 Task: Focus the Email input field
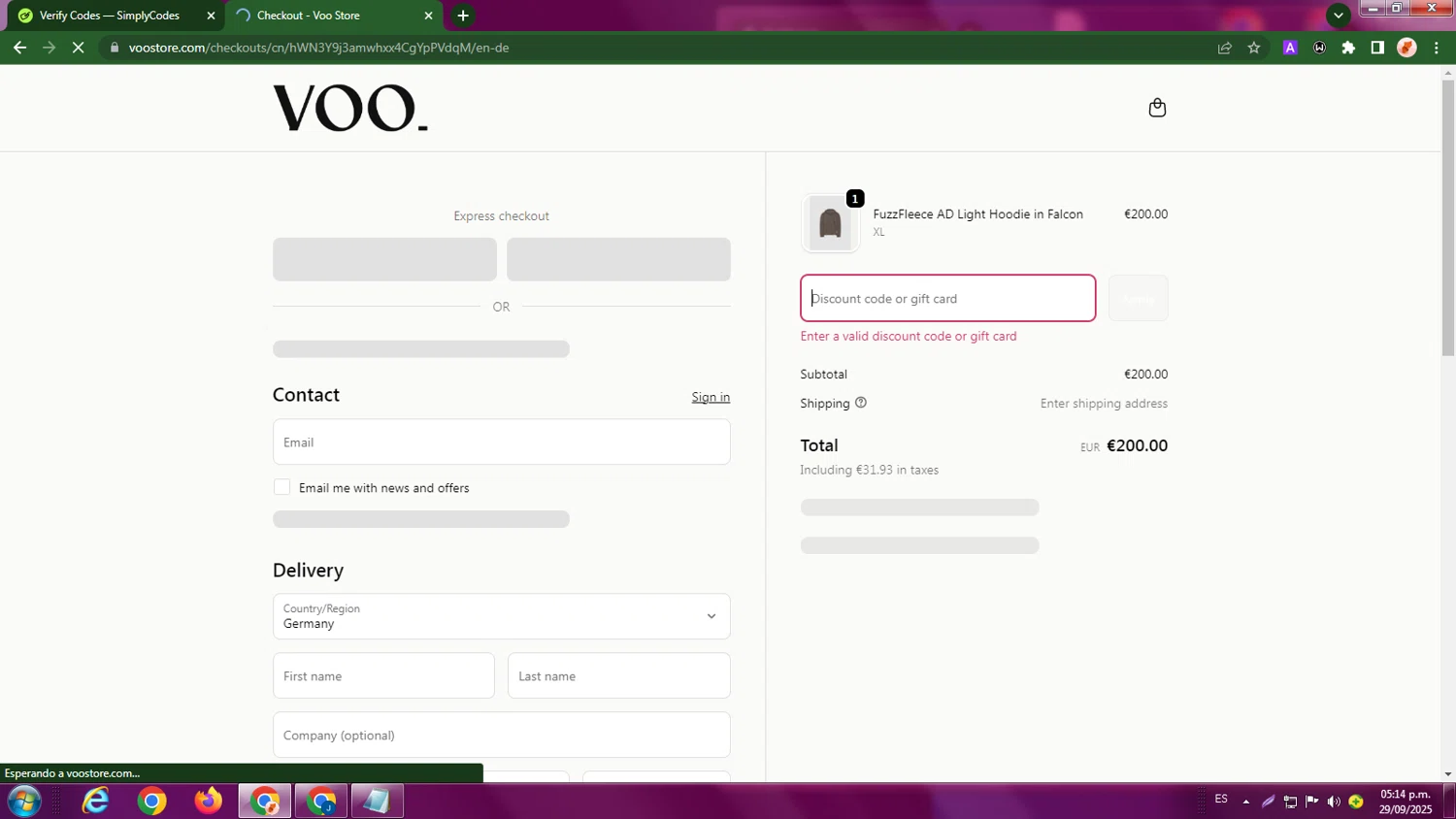tap(501, 442)
